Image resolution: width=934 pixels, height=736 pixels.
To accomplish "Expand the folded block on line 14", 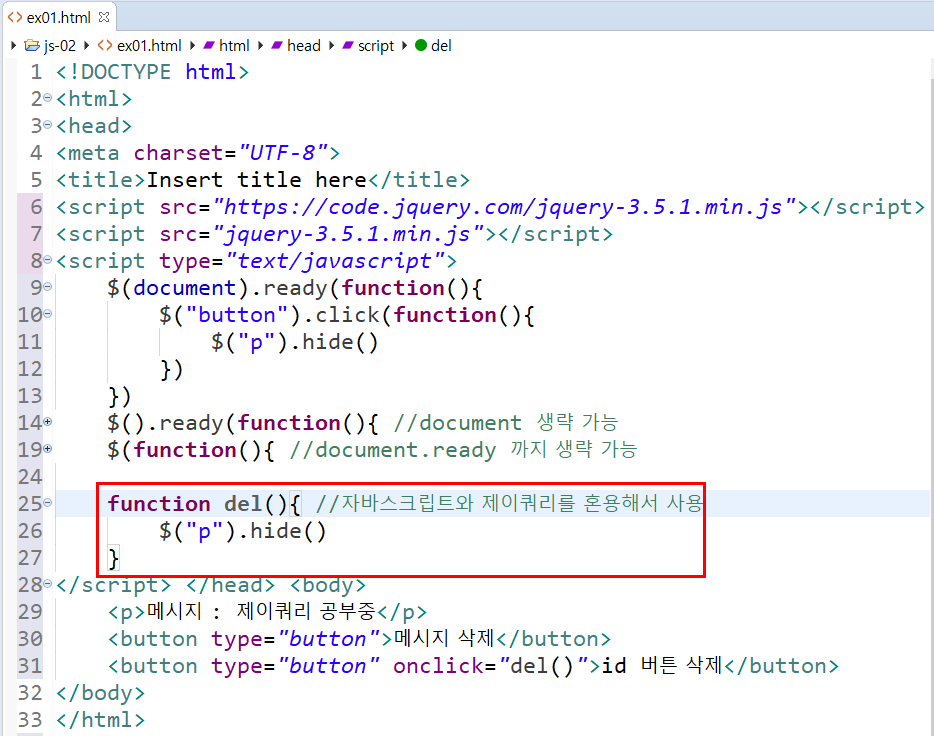I will (48, 422).
